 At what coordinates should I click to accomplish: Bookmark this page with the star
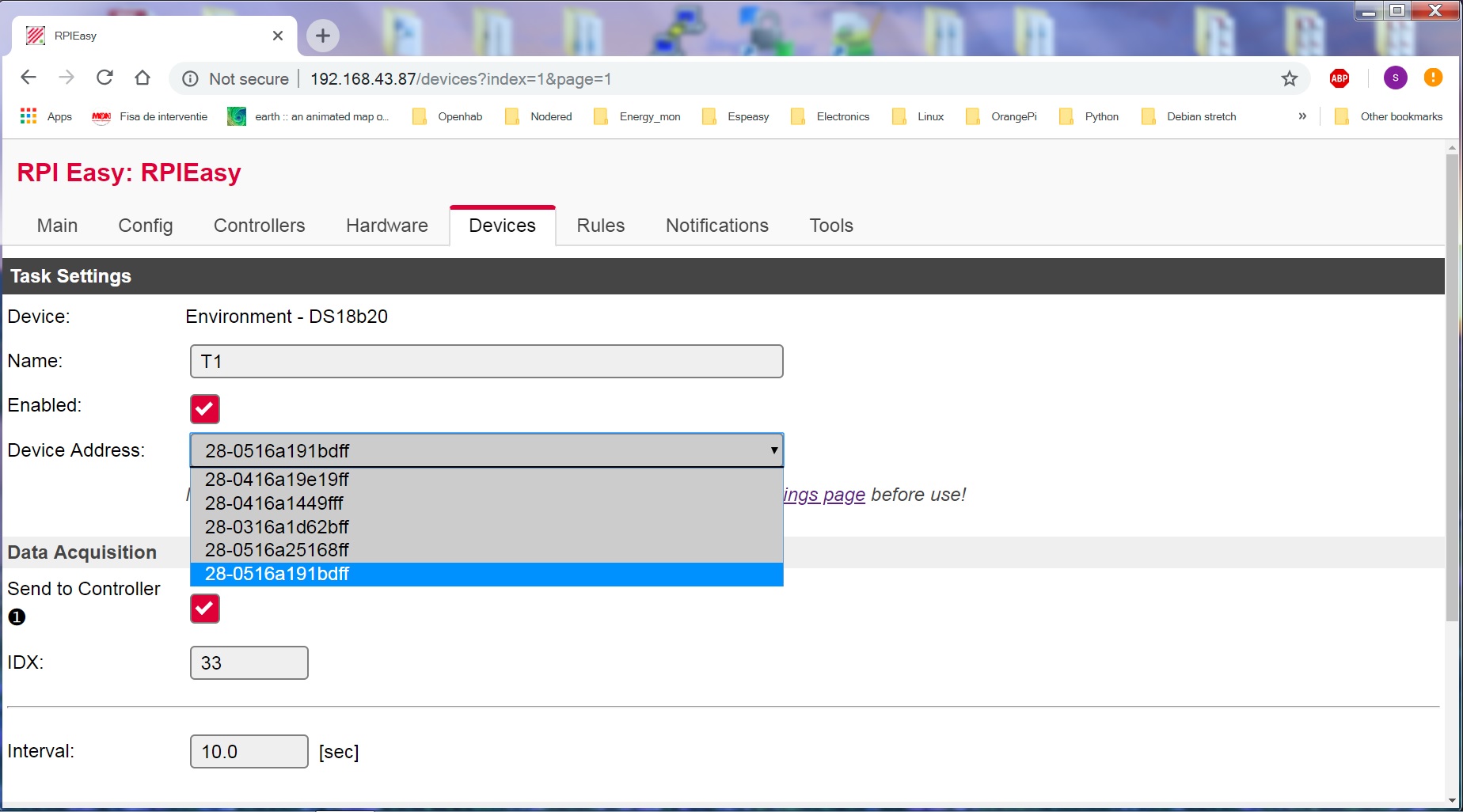tap(1290, 78)
